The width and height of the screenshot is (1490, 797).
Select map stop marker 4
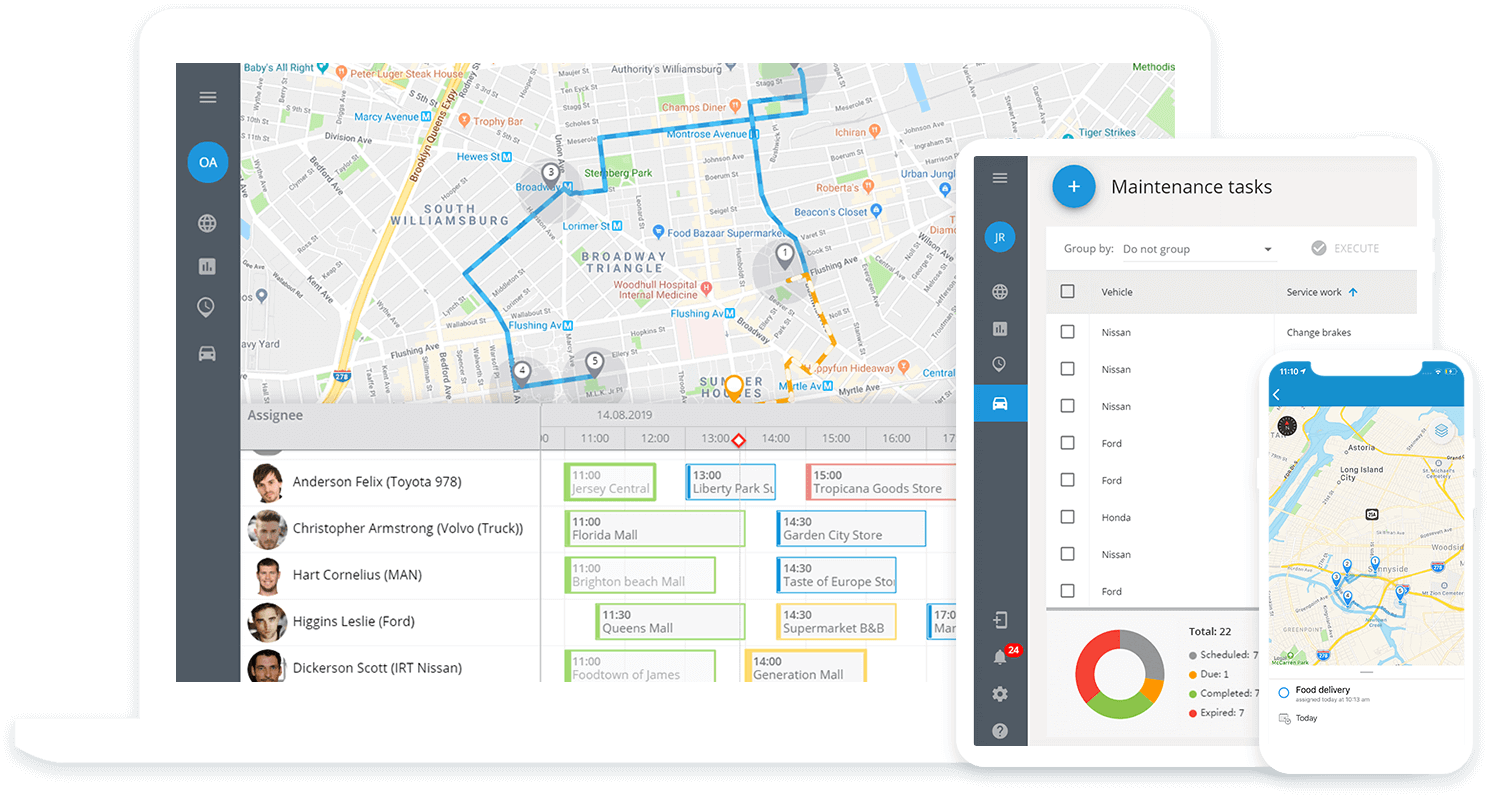click(x=521, y=374)
